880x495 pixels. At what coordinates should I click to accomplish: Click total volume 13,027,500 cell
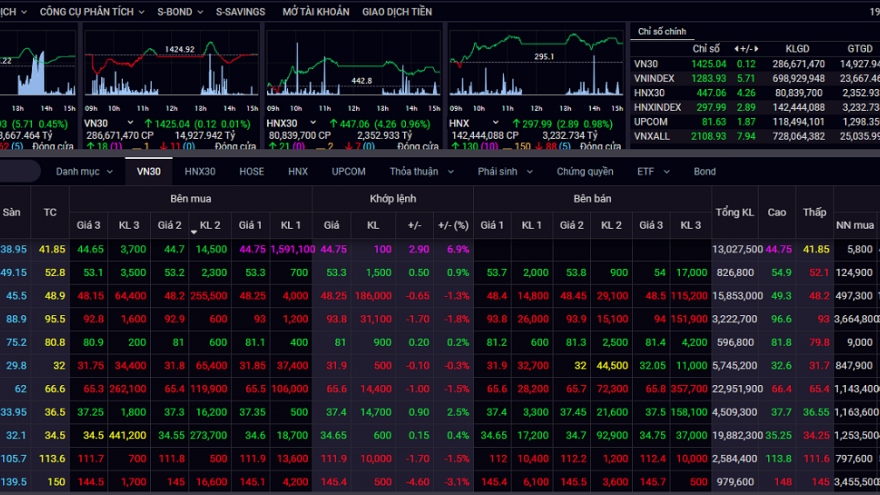pyautogui.click(x=737, y=249)
